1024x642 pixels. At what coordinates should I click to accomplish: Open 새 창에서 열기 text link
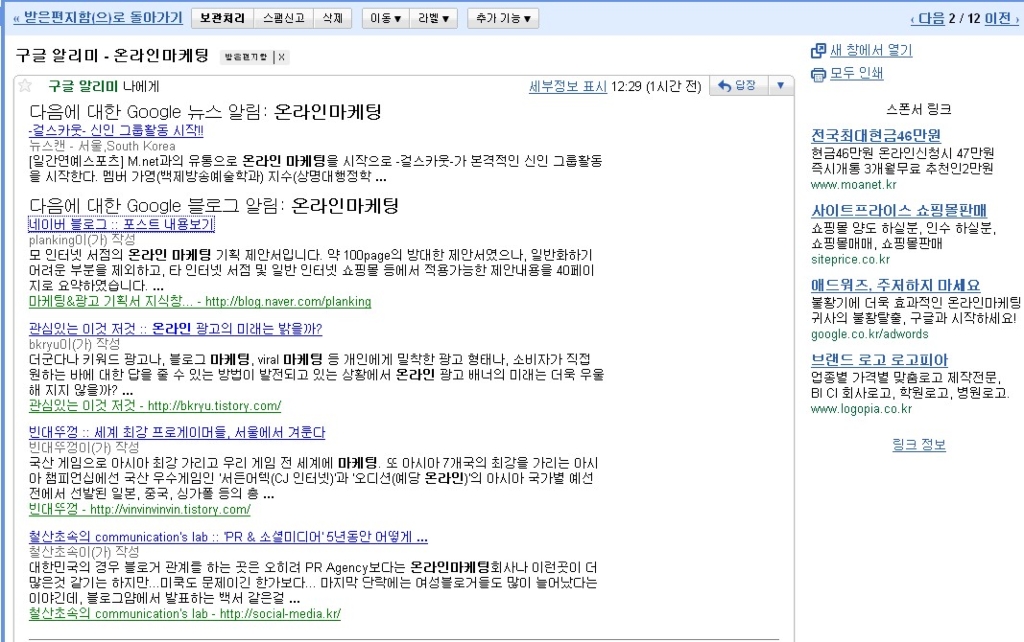pyautogui.click(x=871, y=50)
